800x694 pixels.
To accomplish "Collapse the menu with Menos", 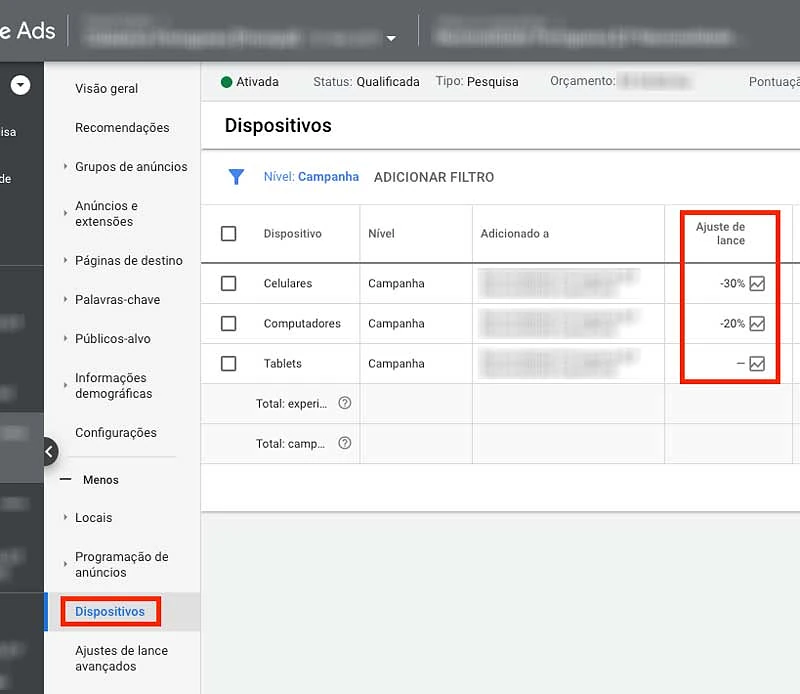I will [x=89, y=480].
